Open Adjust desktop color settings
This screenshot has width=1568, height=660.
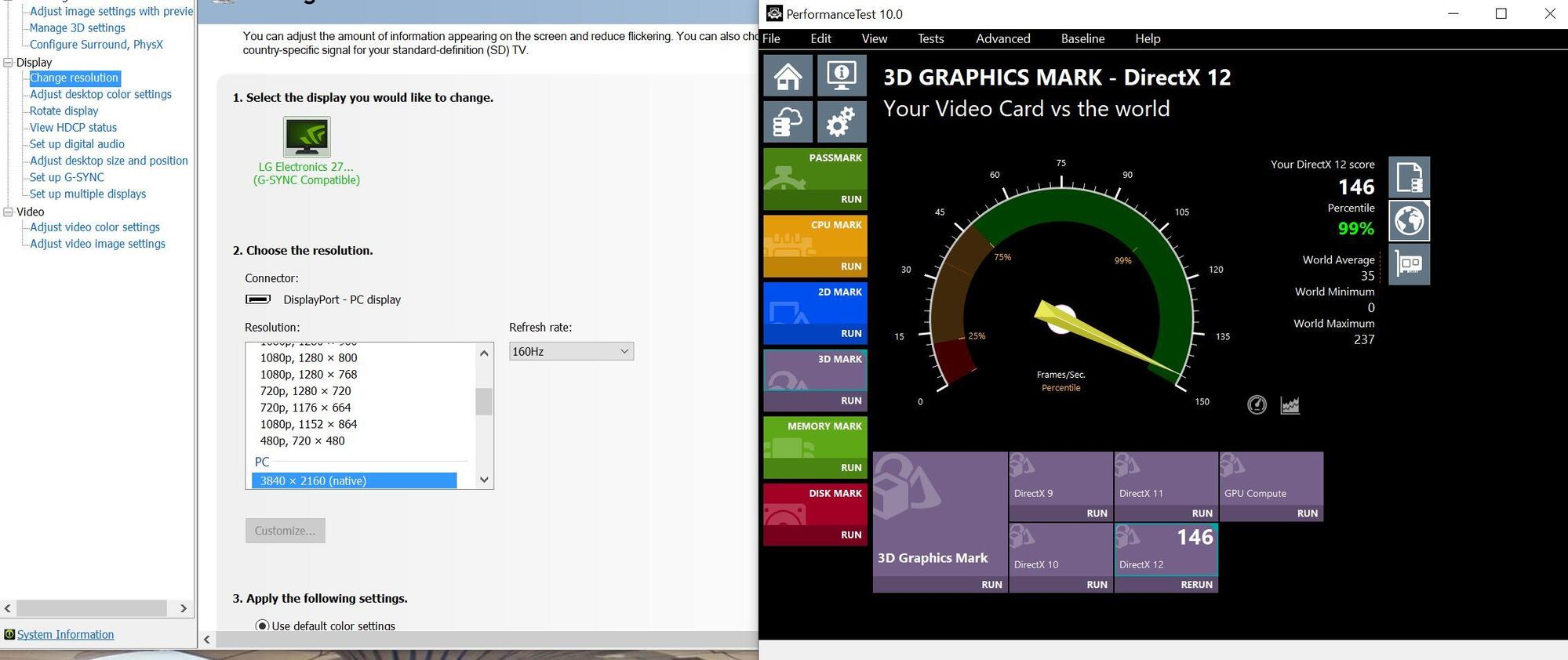coord(100,94)
